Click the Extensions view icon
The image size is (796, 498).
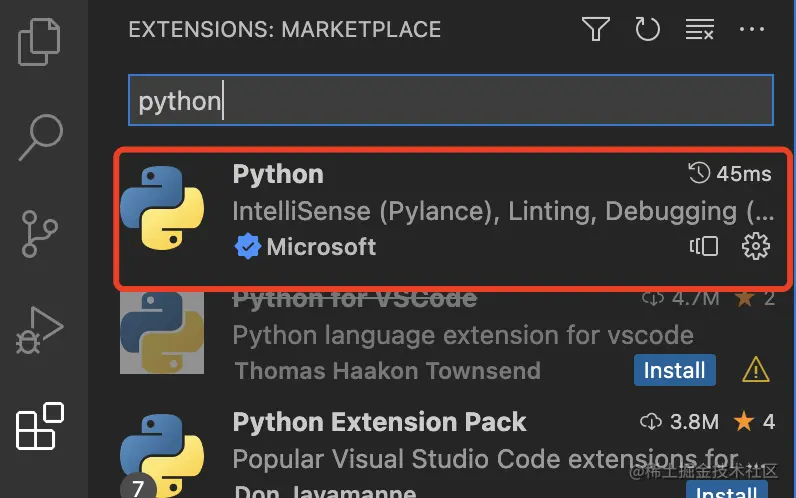(41, 426)
